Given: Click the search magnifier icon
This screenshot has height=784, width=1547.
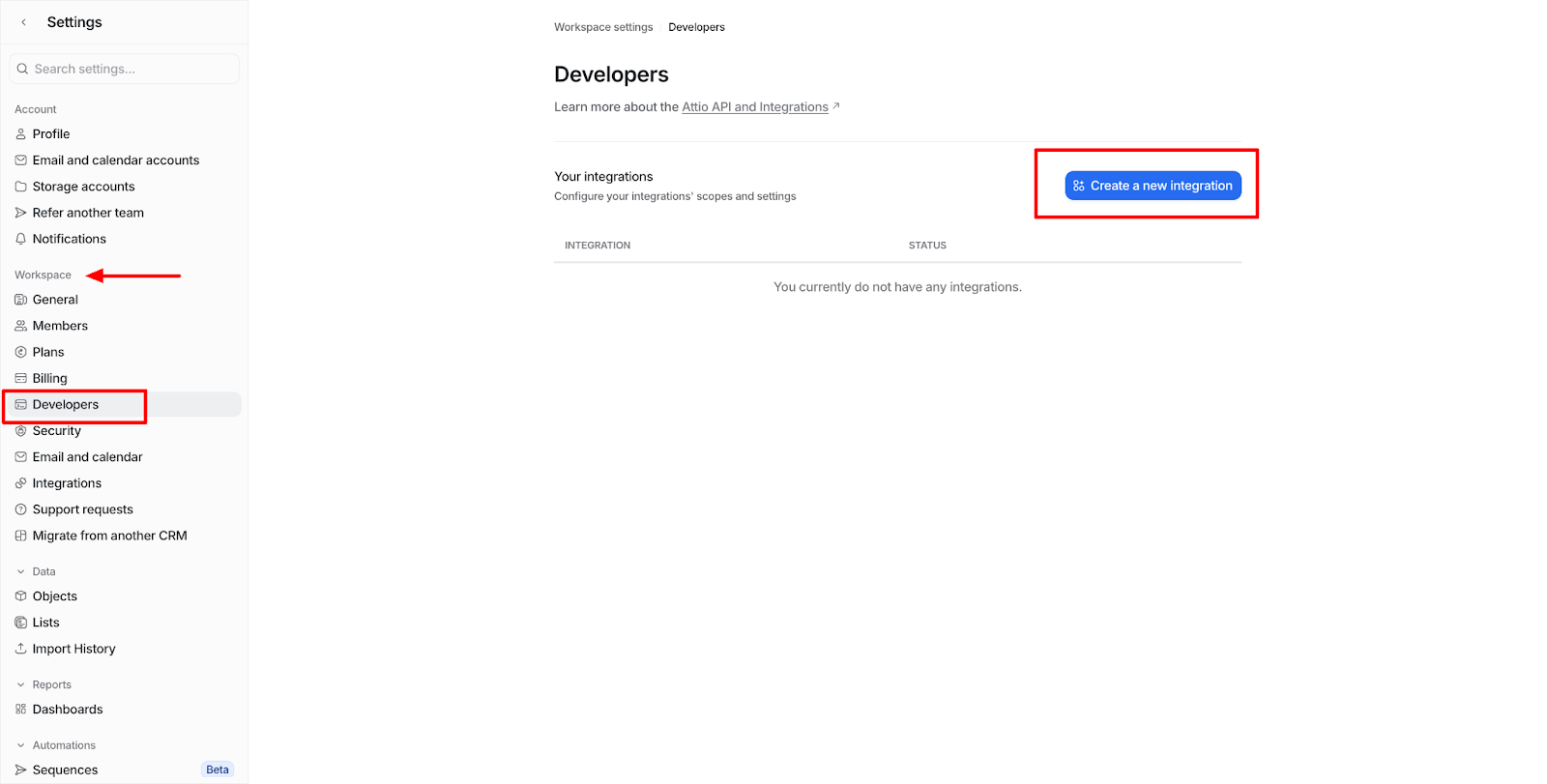Looking at the screenshot, I should pyautogui.click(x=22, y=69).
